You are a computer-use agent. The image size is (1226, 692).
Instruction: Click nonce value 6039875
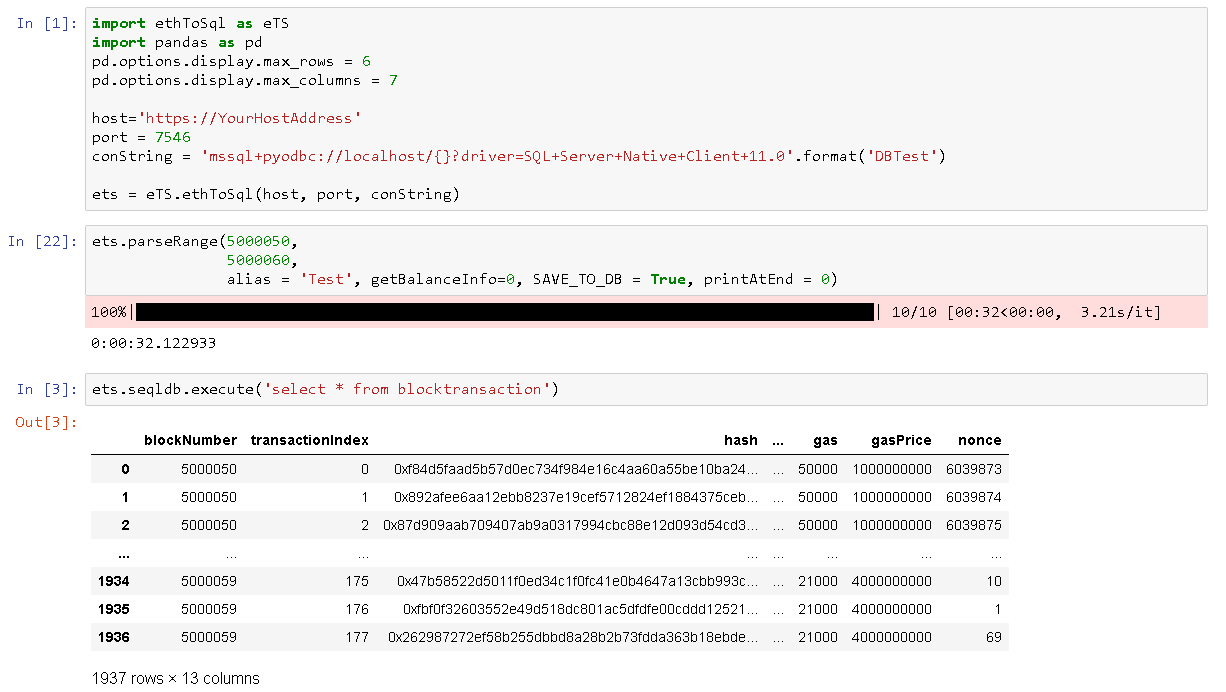[974, 525]
